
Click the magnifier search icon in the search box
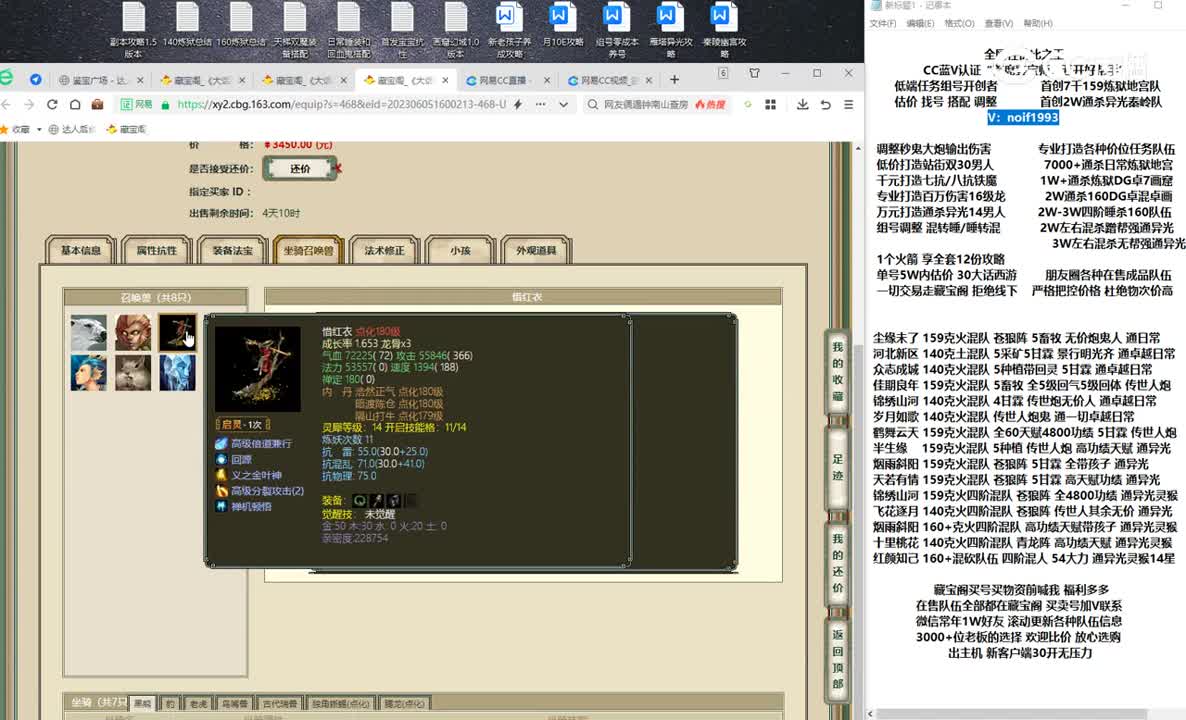593,104
